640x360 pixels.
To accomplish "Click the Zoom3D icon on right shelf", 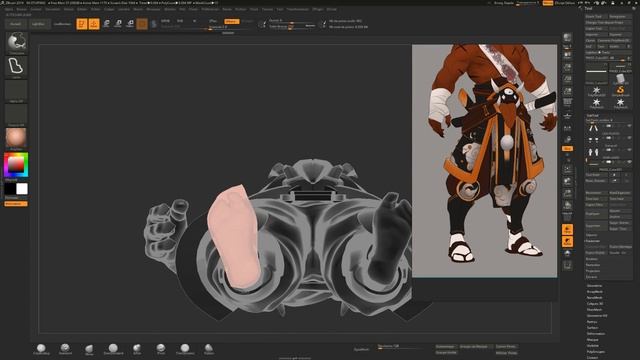I will pos(567,193).
